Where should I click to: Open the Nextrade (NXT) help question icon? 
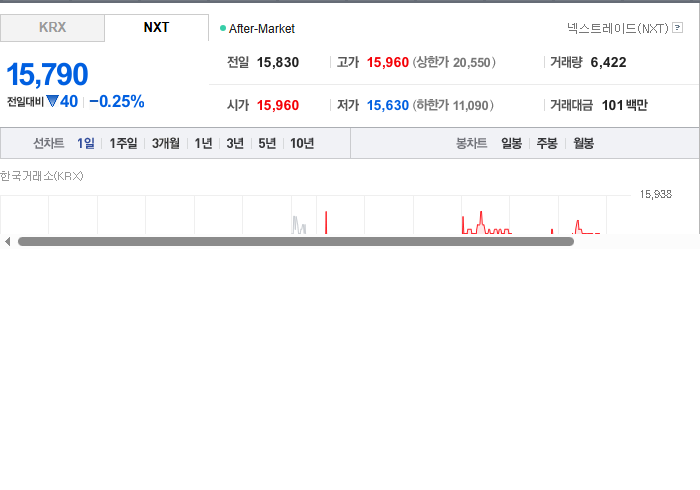click(x=677, y=28)
